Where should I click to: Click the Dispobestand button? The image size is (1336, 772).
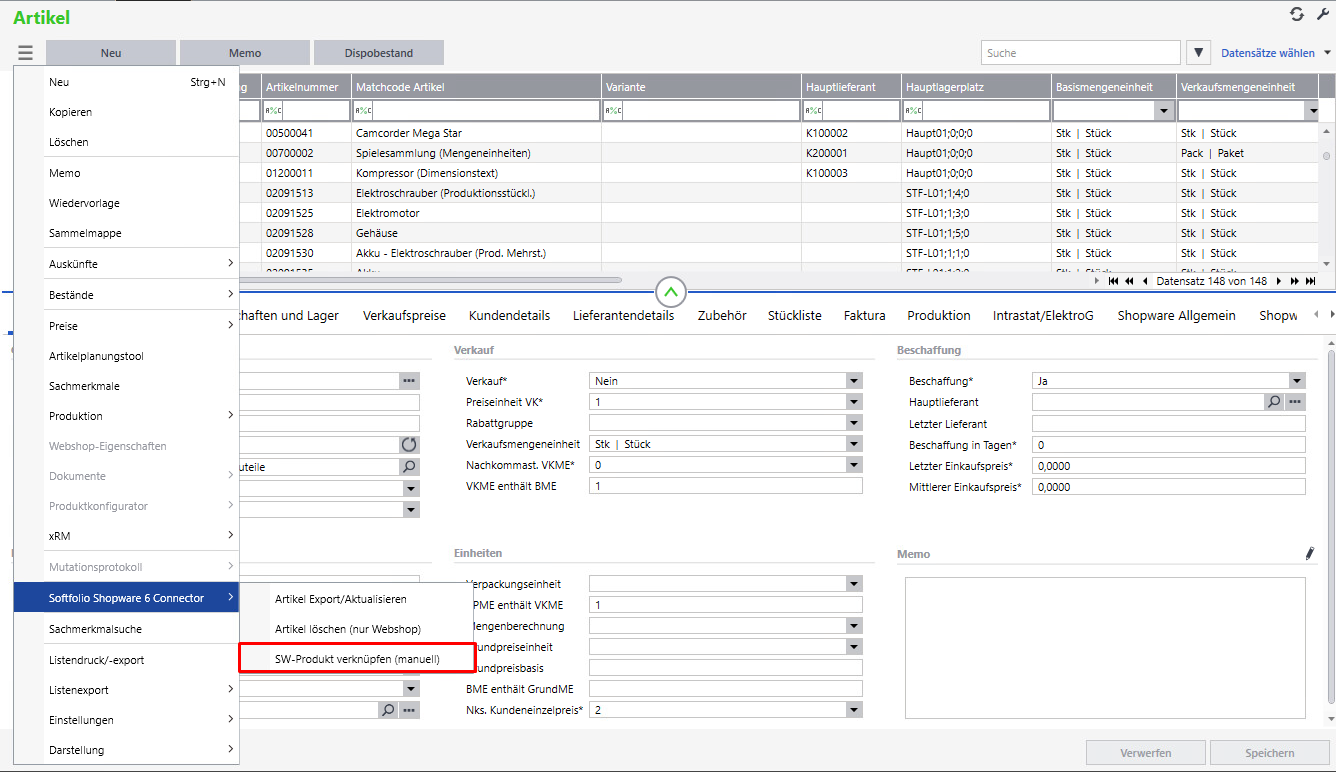tap(378, 53)
